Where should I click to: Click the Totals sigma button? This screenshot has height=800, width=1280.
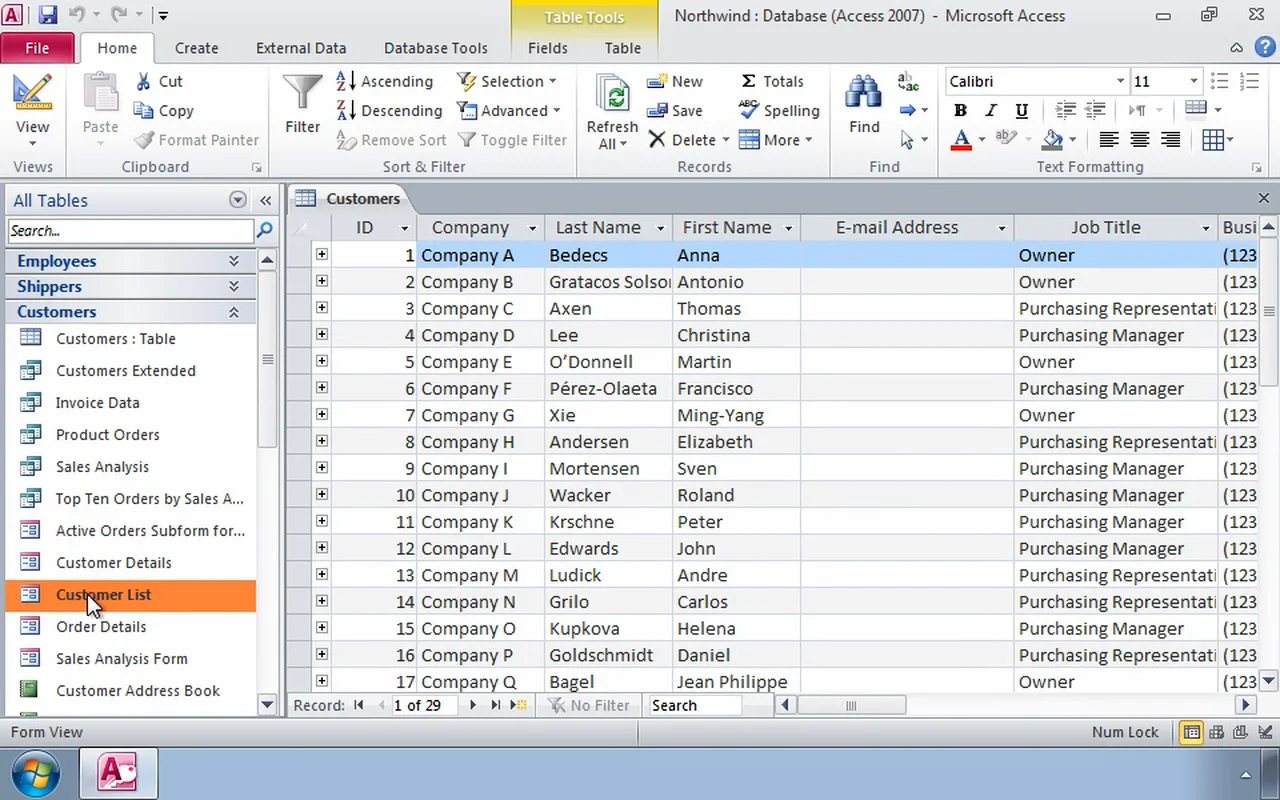(771, 81)
